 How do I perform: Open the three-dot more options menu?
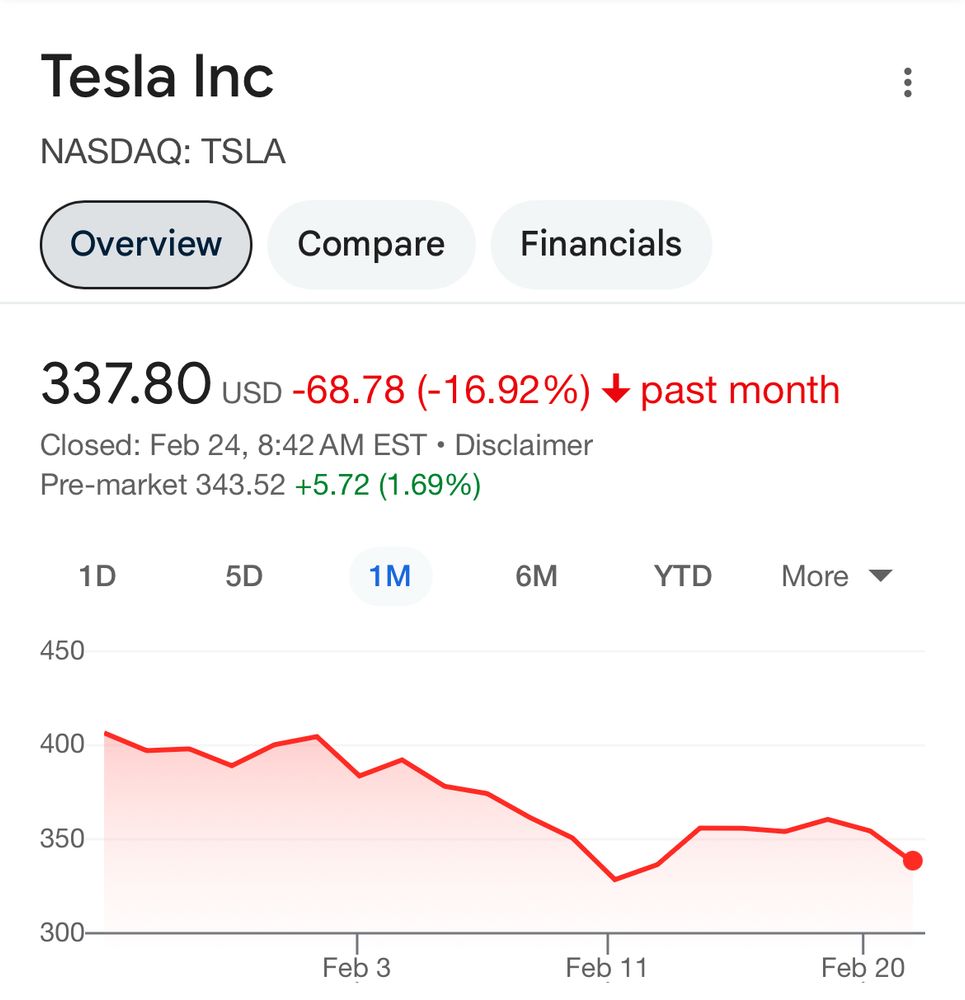(x=907, y=82)
